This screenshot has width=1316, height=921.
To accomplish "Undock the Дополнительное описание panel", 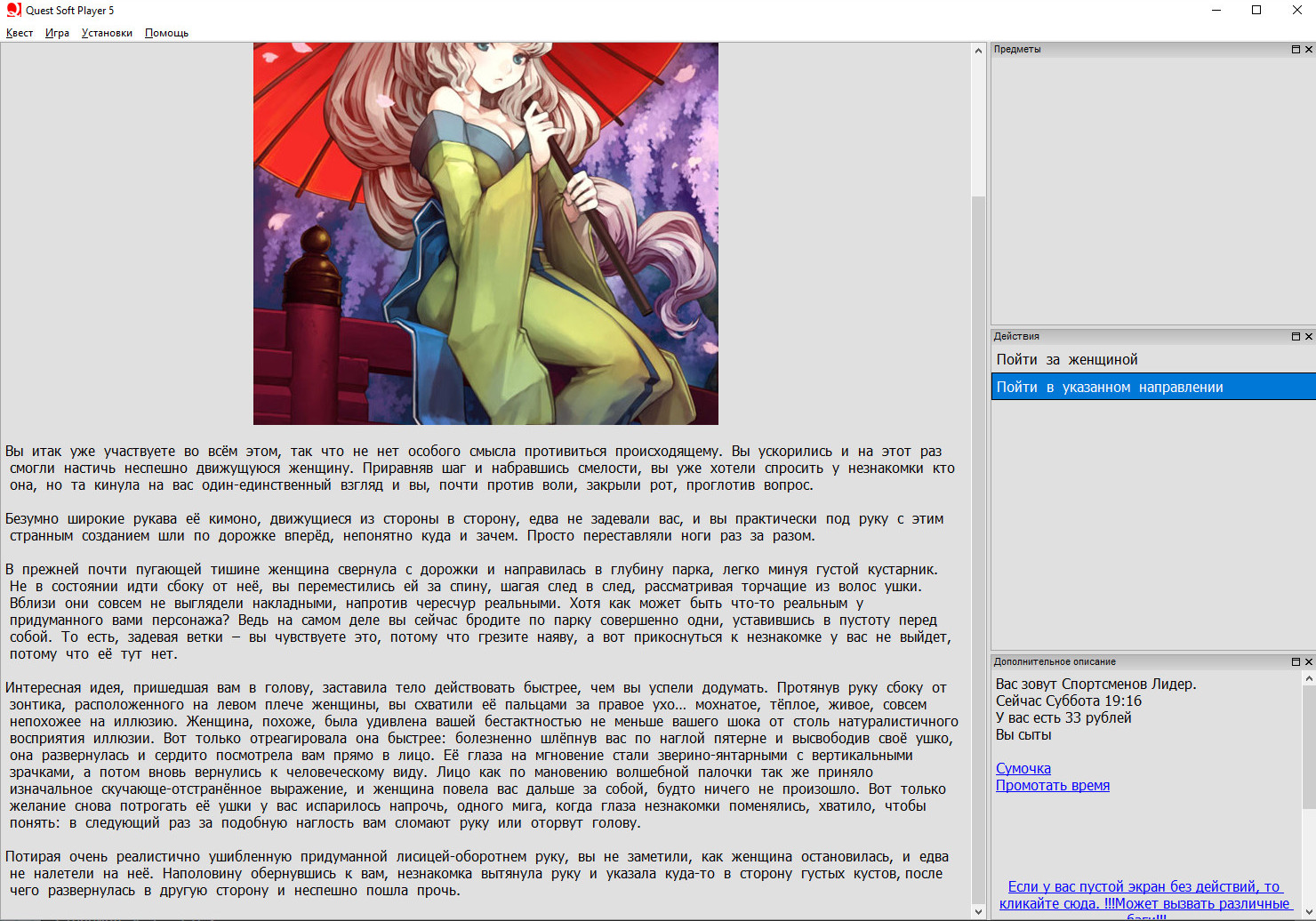I will click(1296, 661).
